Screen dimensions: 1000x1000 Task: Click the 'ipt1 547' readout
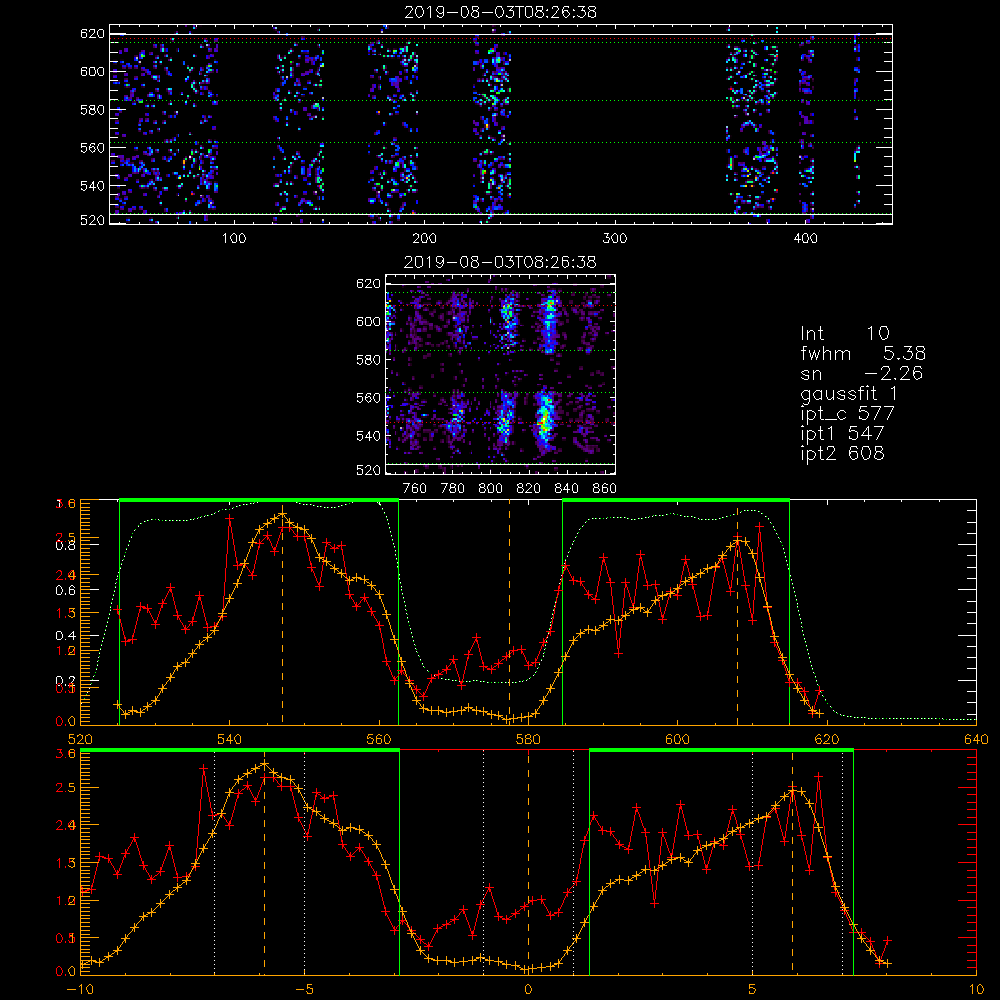842,434
